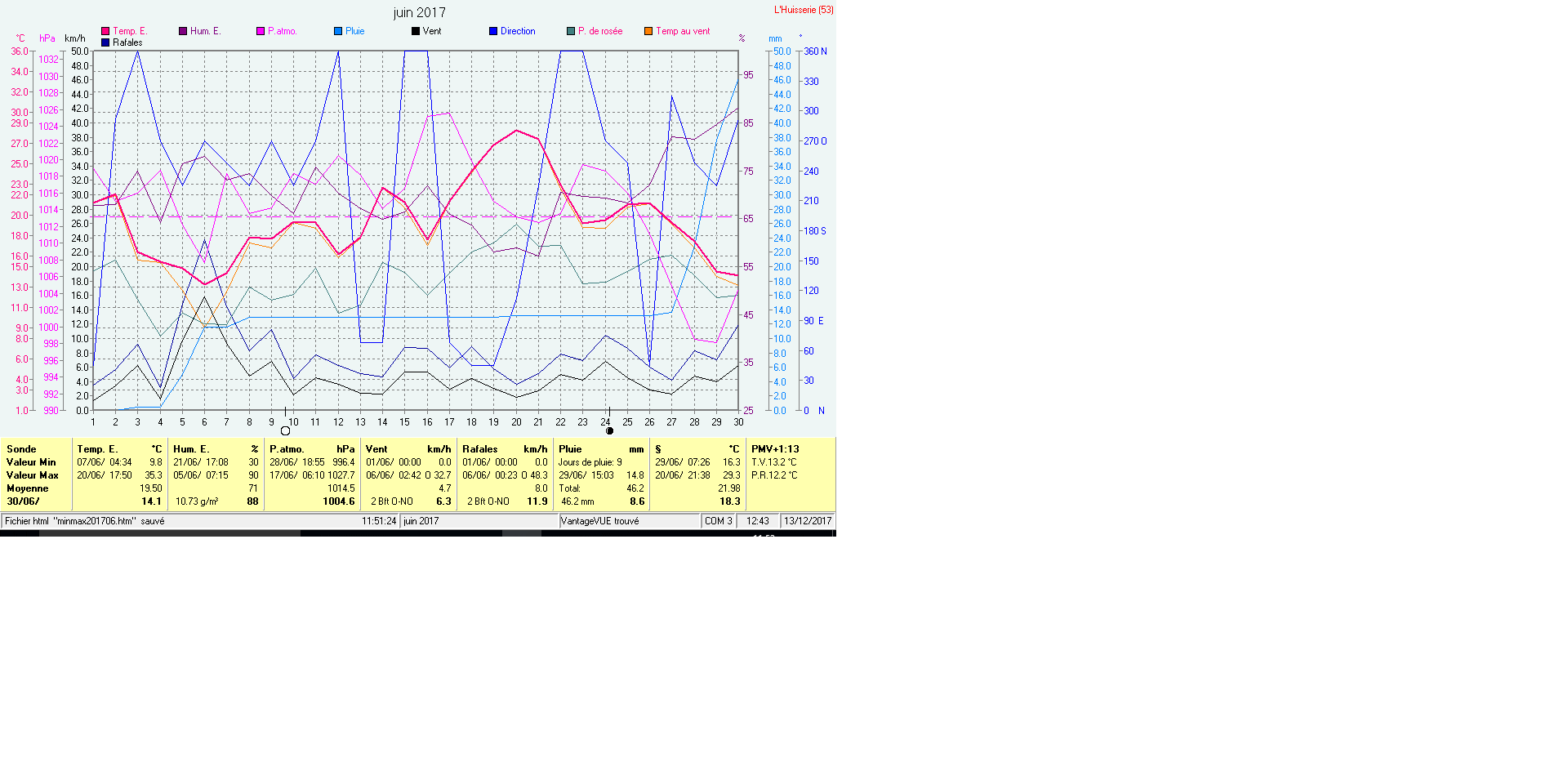Click the 21.98 mean value in § column

[x=729, y=488]
